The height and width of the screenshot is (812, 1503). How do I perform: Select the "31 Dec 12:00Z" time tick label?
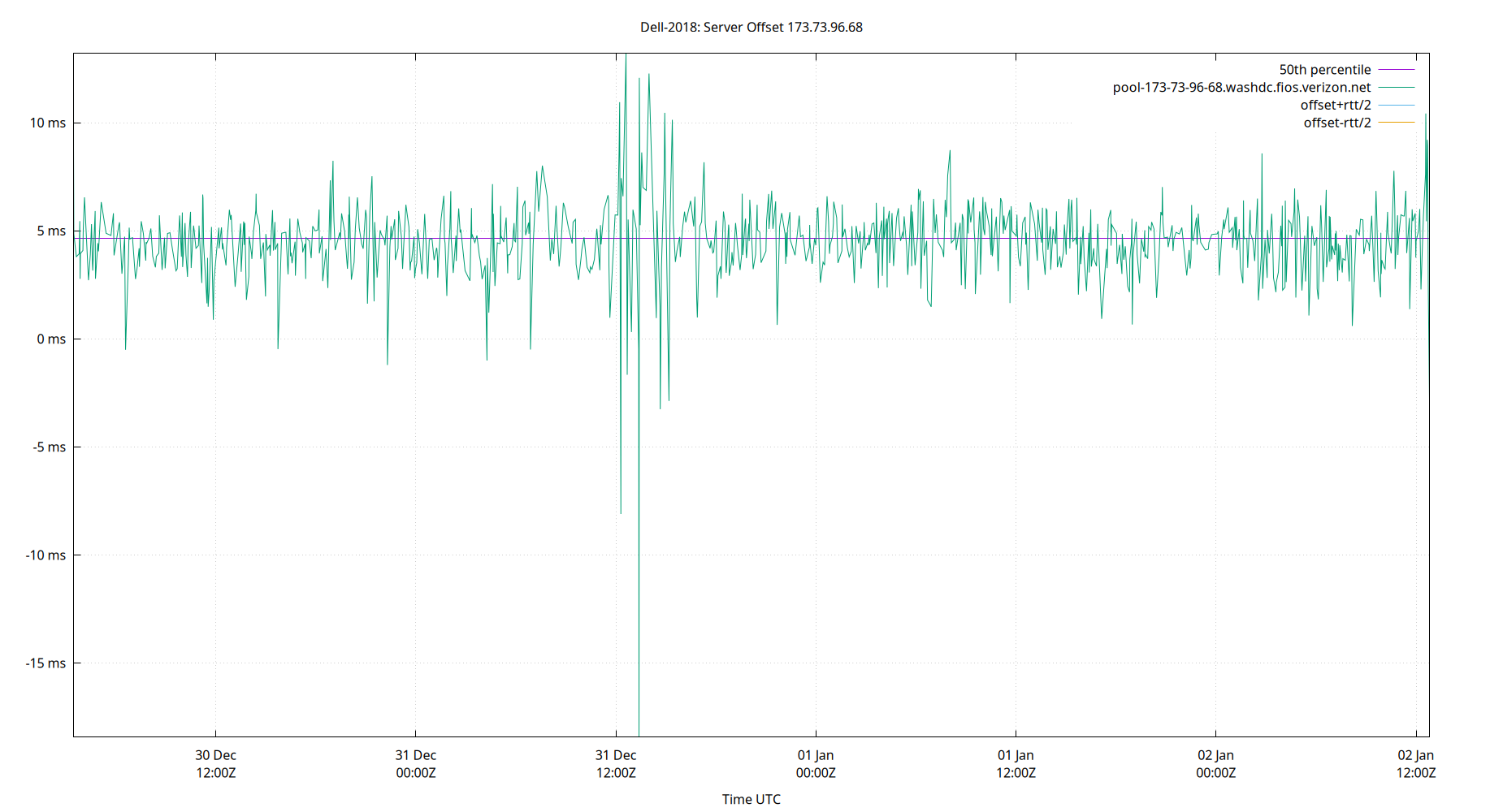tap(617, 764)
